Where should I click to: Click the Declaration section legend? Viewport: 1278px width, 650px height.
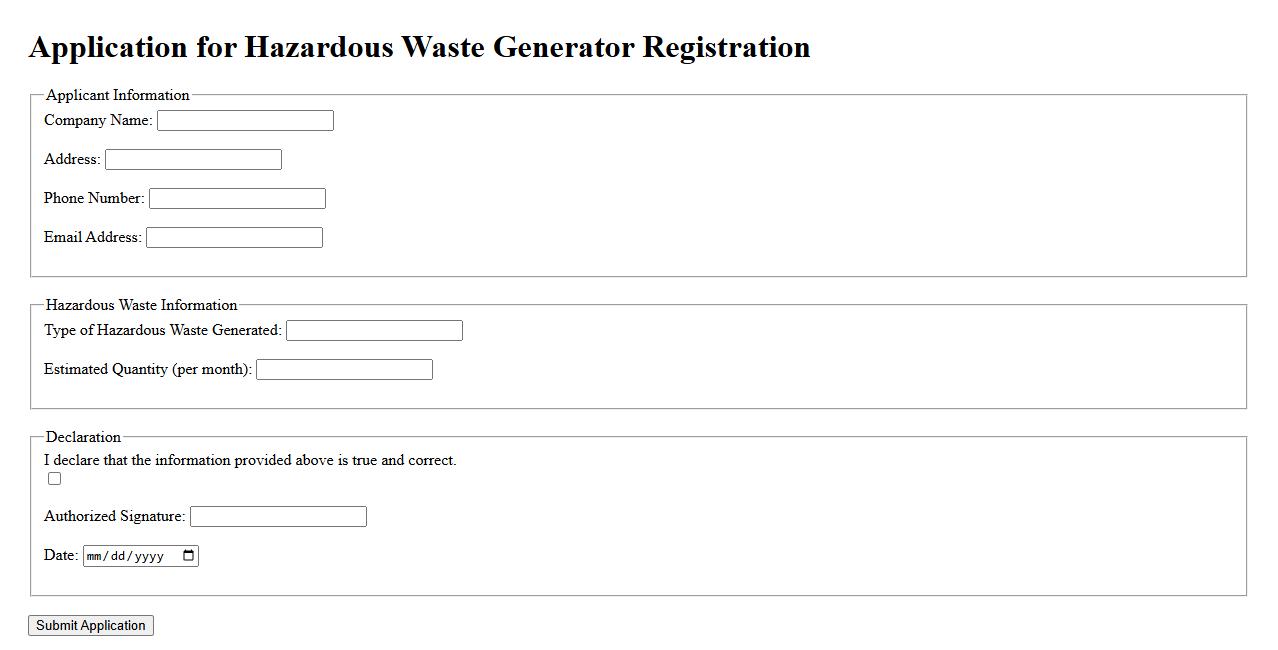point(83,437)
